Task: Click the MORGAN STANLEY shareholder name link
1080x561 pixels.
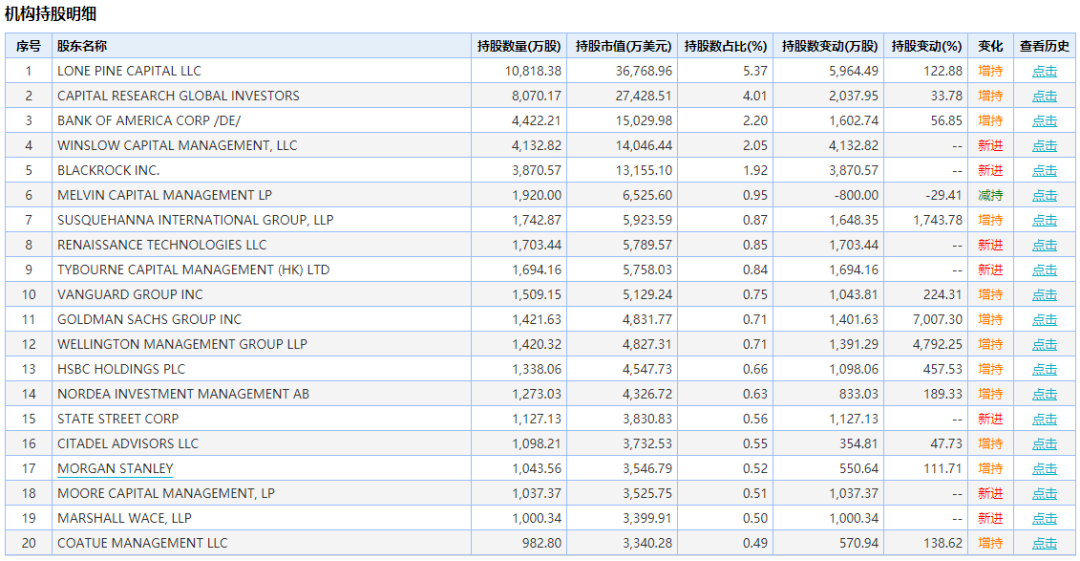Action: pos(115,469)
